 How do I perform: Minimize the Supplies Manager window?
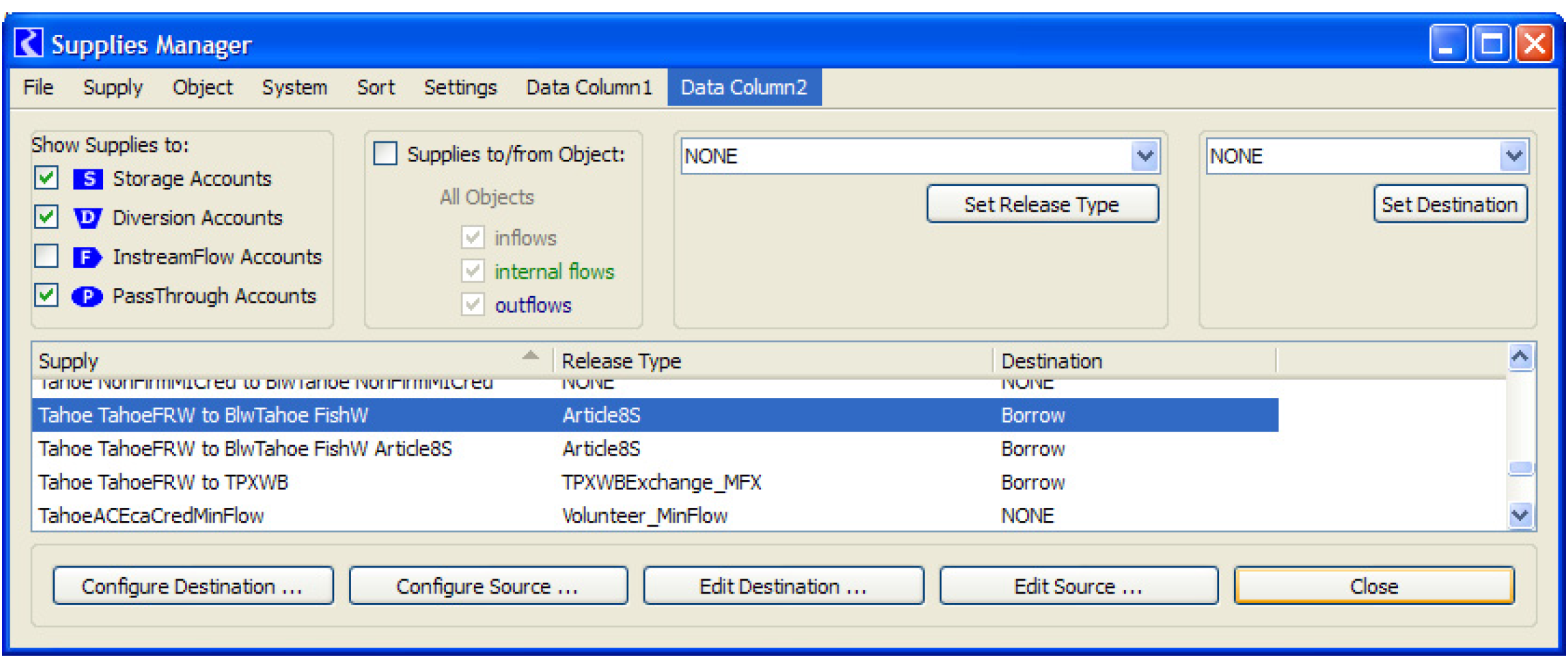(x=1448, y=44)
